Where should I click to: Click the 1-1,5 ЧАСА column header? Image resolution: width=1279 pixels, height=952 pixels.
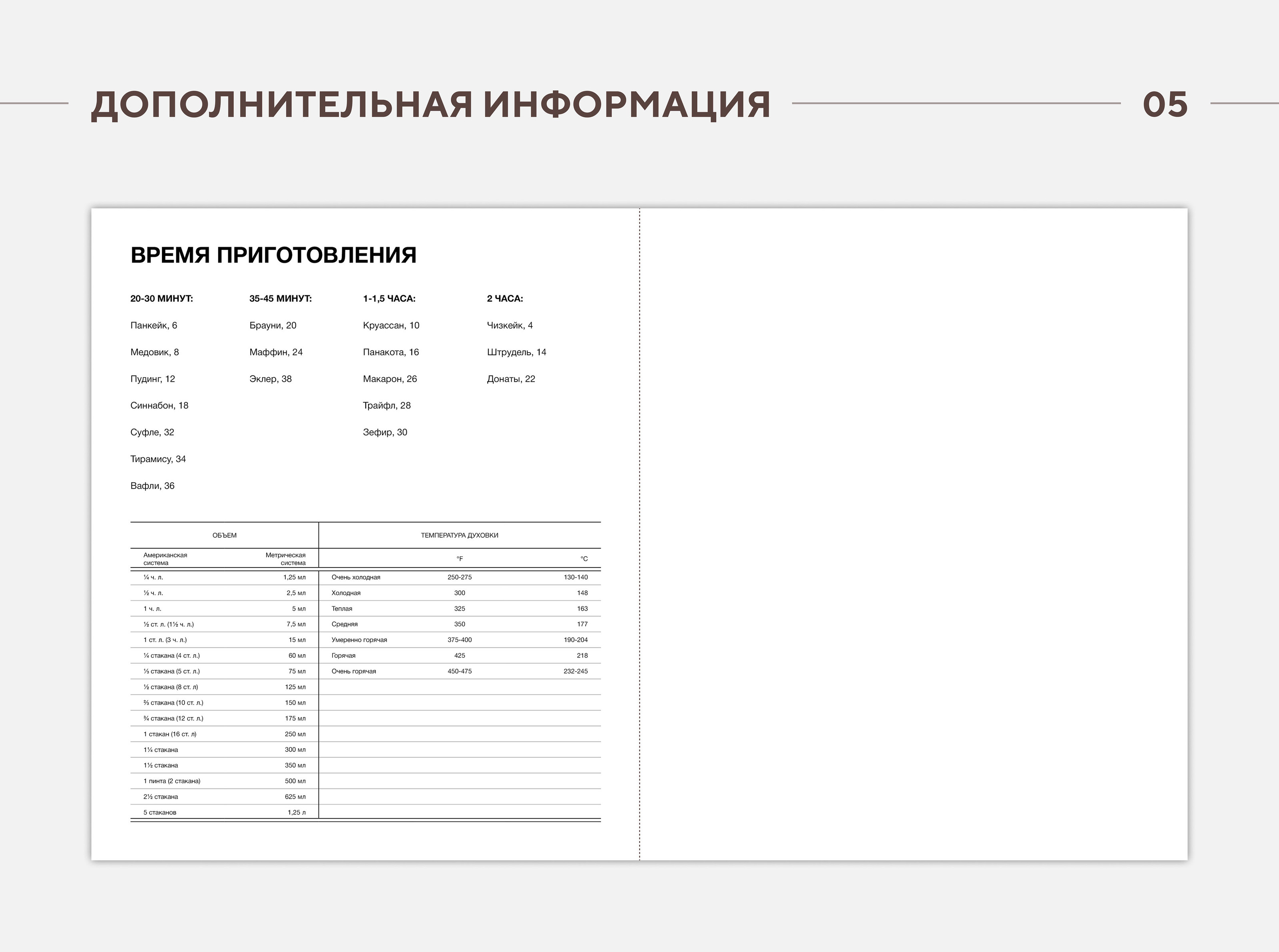click(389, 299)
